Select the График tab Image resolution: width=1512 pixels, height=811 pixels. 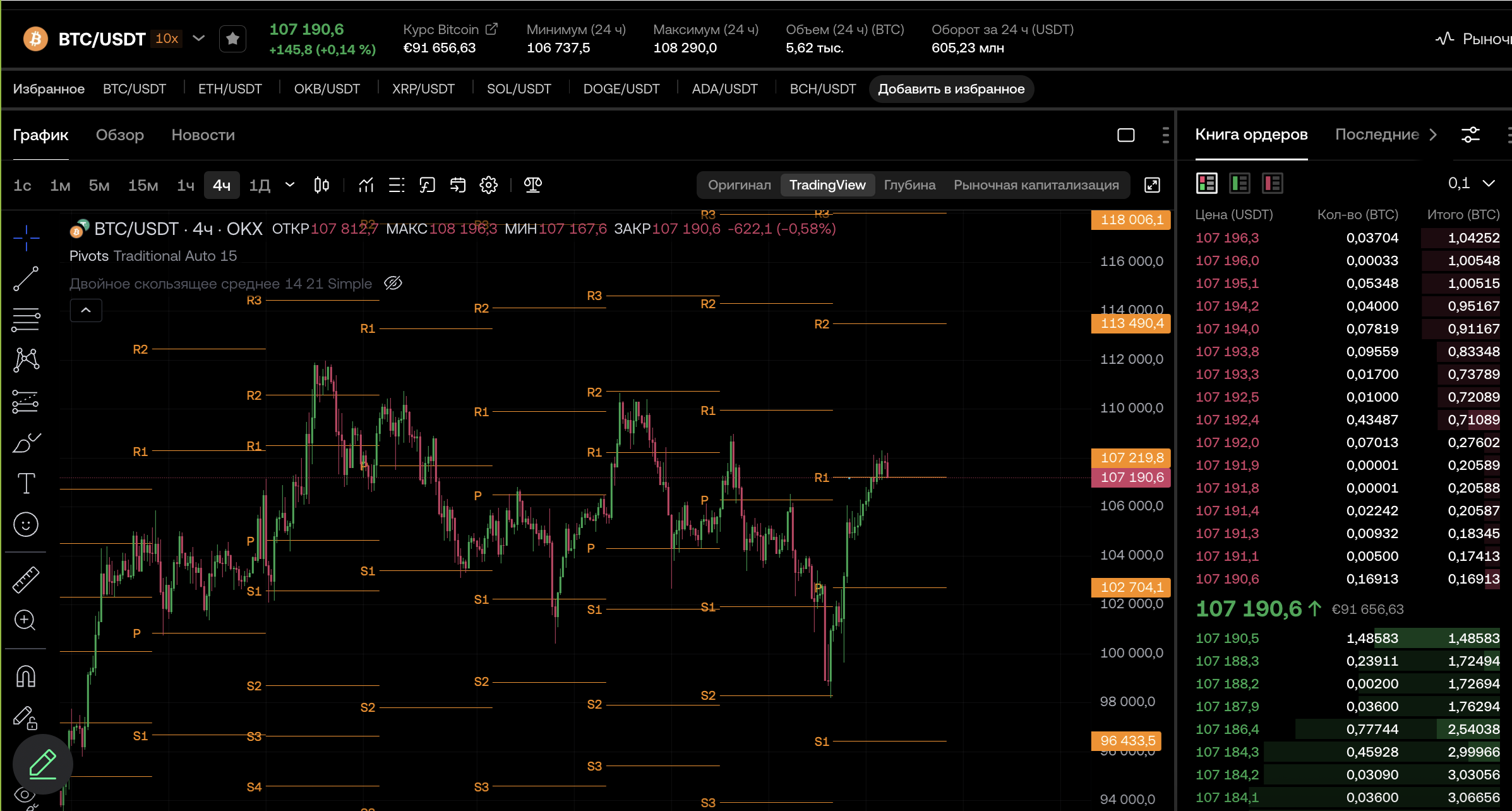pos(41,135)
